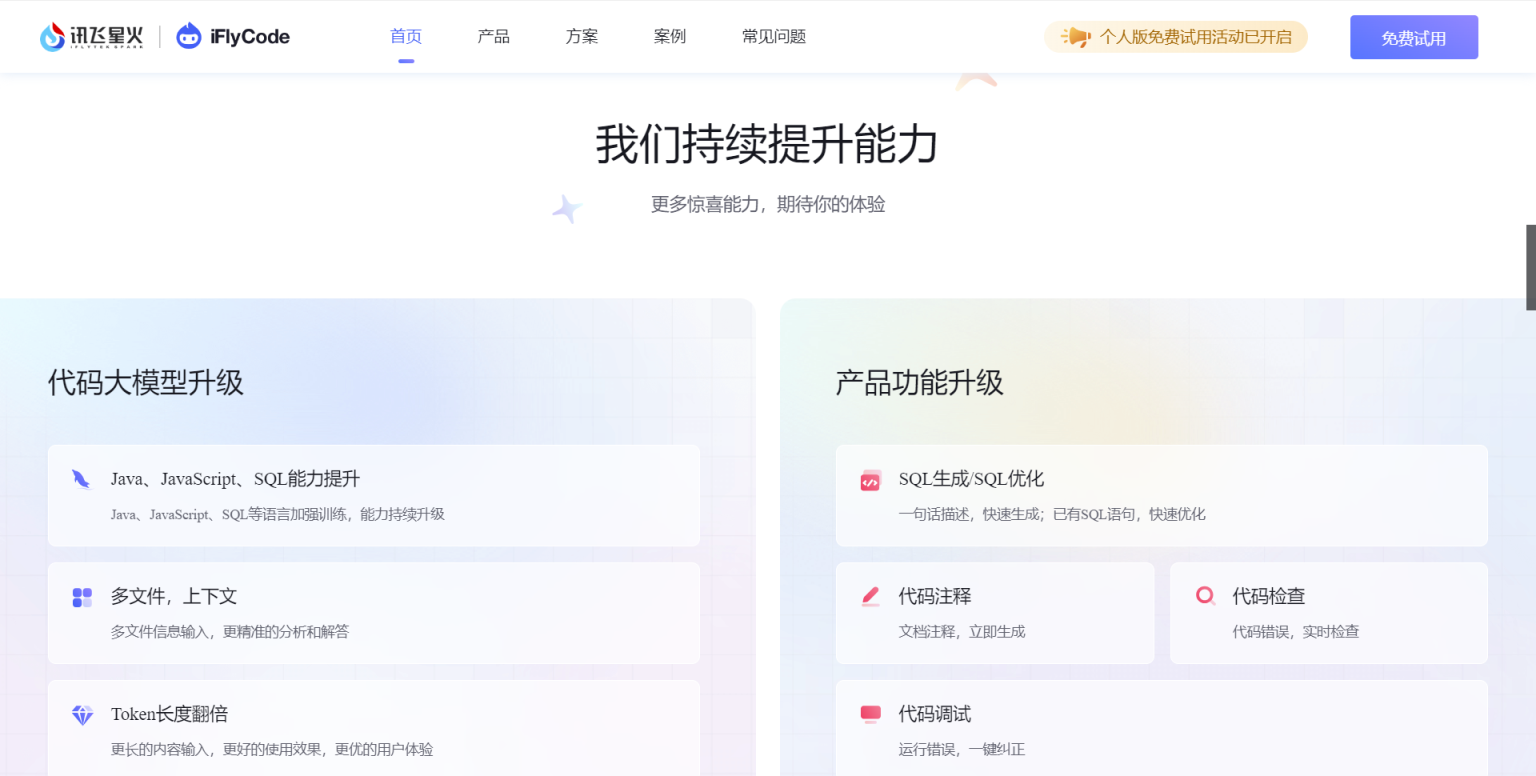Select the Token长度翻倍 card title
This screenshot has height=776, width=1536.
(x=169, y=714)
